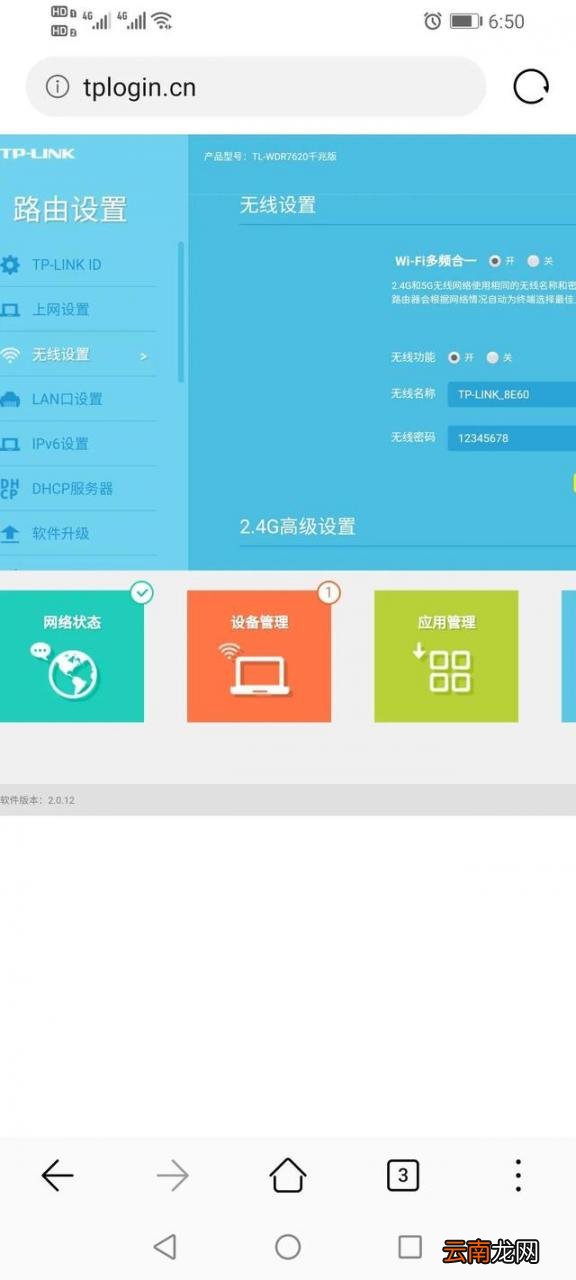Tap the 6:50 clock in status bar
Image resolution: width=576 pixels, height=1280 pixels.
(507, 21)
